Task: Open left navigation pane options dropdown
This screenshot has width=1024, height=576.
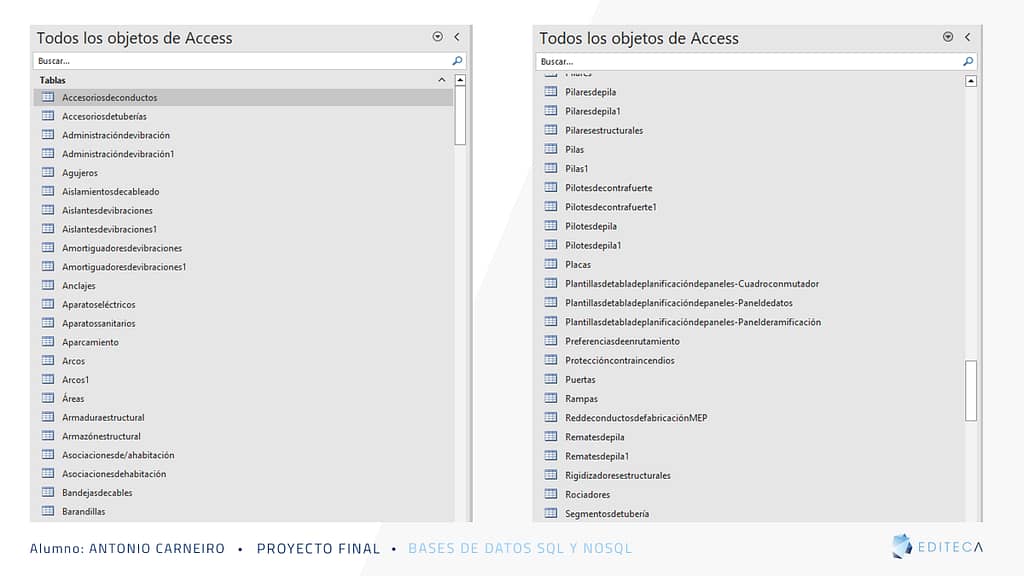Action: (x=438, y=37)
